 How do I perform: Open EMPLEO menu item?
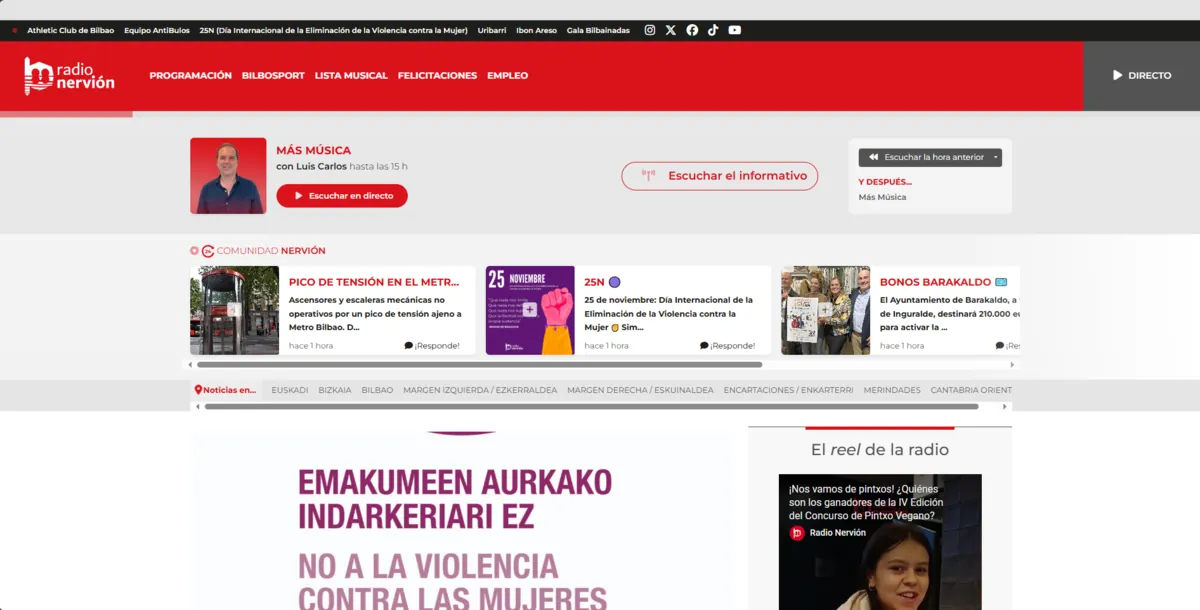507,75
